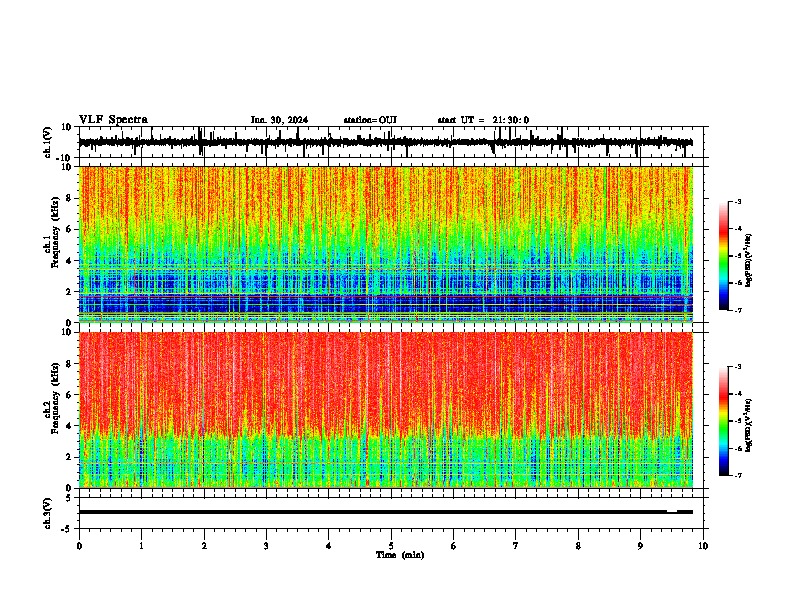Viewport: 792px width, 612px height.
Task: Click the "VLF Spectra" plot title
Action: (x=113, y=120)
